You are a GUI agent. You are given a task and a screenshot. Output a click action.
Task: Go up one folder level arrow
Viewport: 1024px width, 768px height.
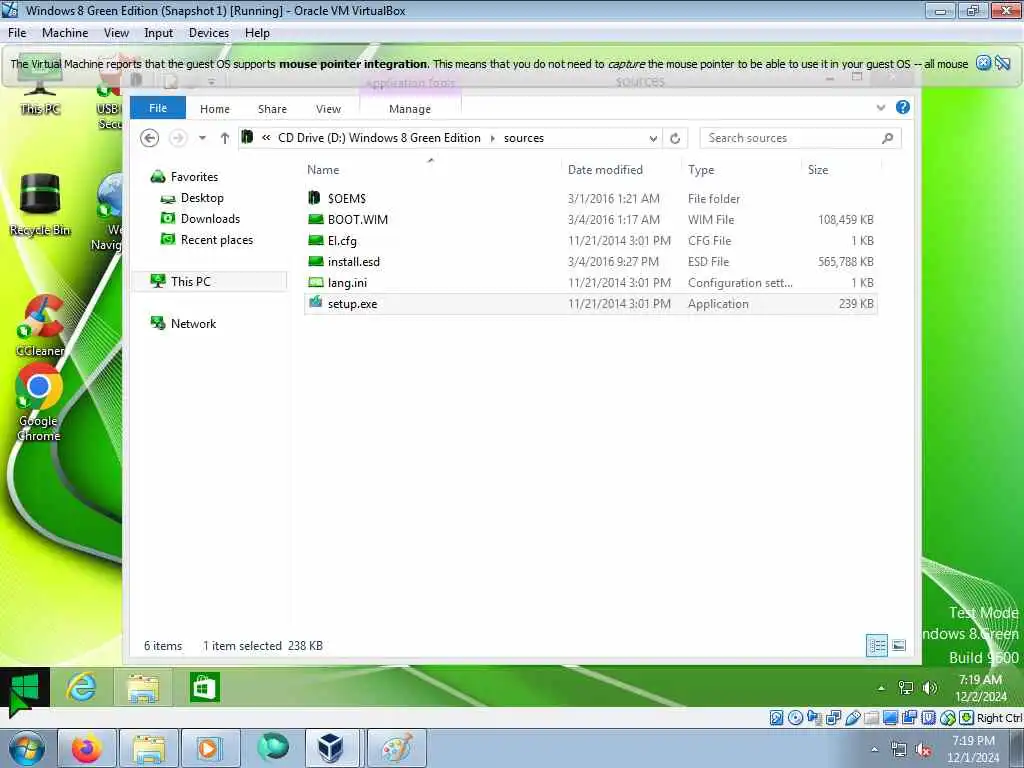225,138
